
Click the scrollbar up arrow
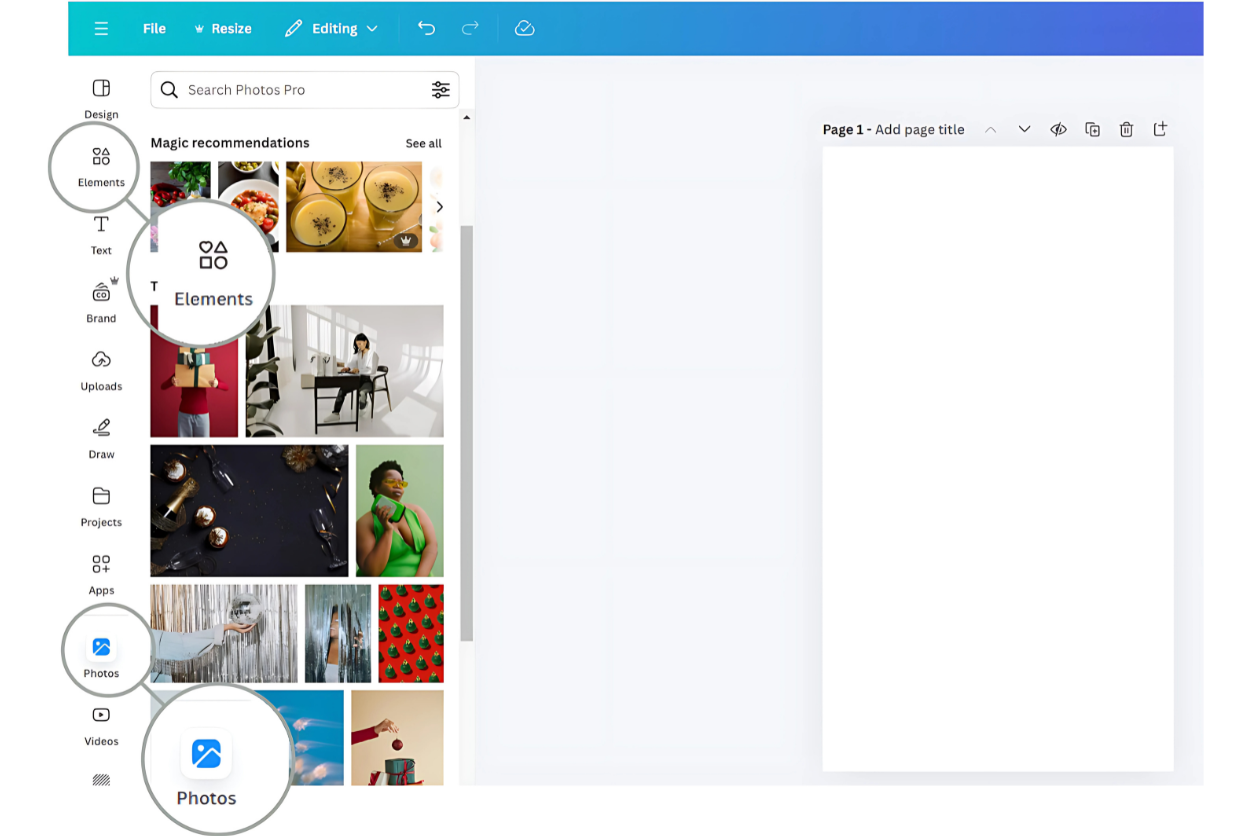point(466,118)
